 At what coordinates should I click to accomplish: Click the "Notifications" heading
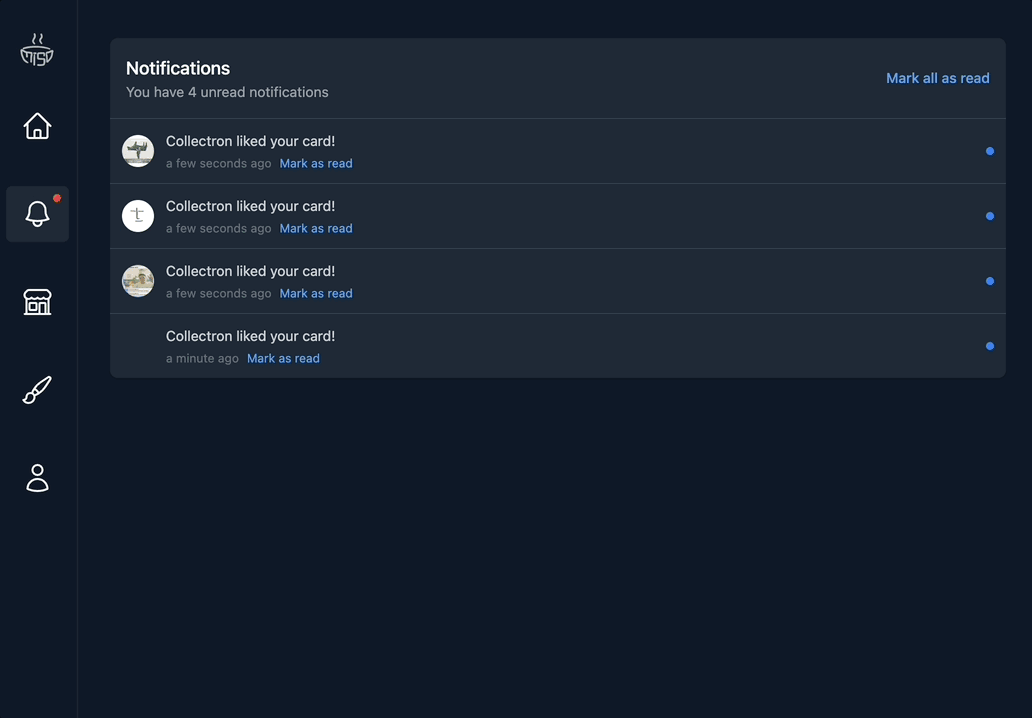tap(178, 68)
